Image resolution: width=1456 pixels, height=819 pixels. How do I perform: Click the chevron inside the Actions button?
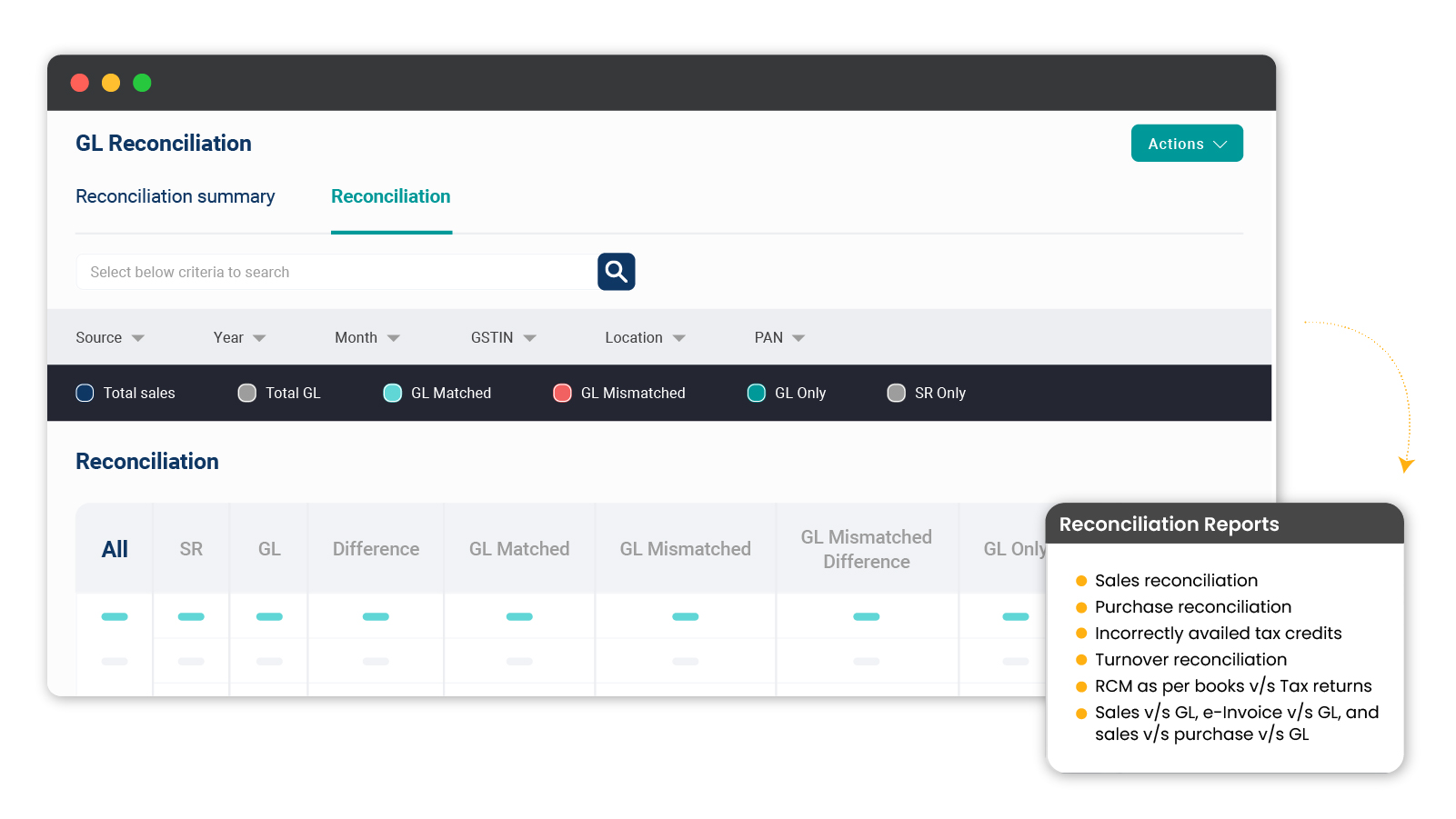tap(1220, 145)
